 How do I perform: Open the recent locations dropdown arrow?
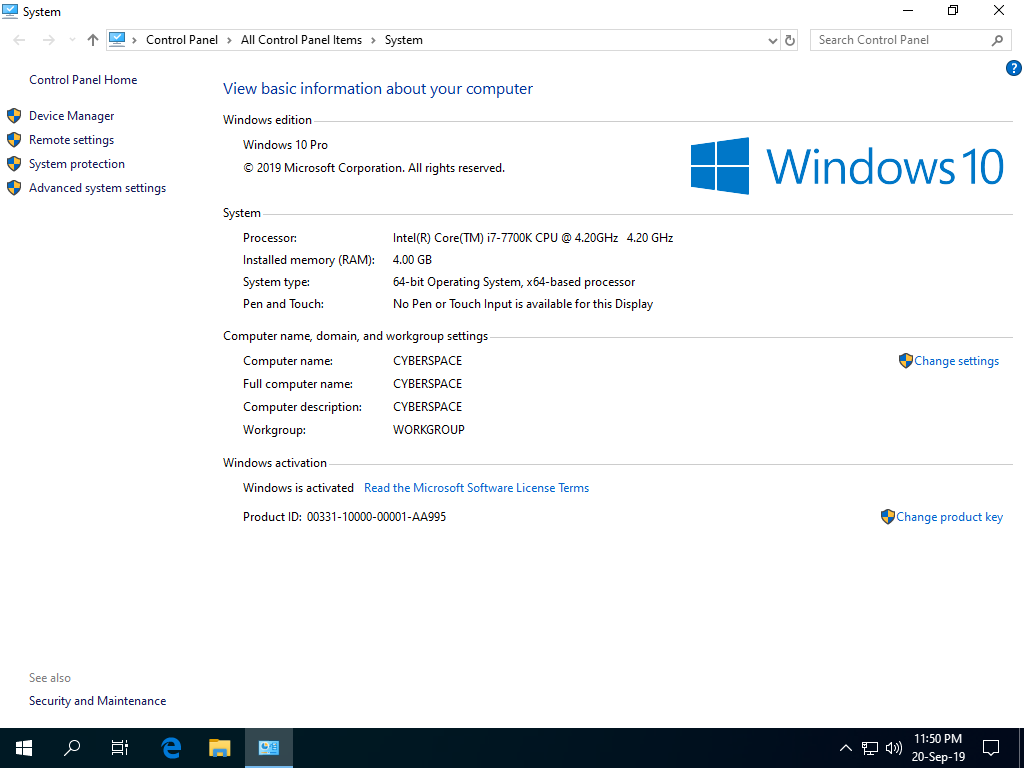pyautogui.click(x=72, y=40)
